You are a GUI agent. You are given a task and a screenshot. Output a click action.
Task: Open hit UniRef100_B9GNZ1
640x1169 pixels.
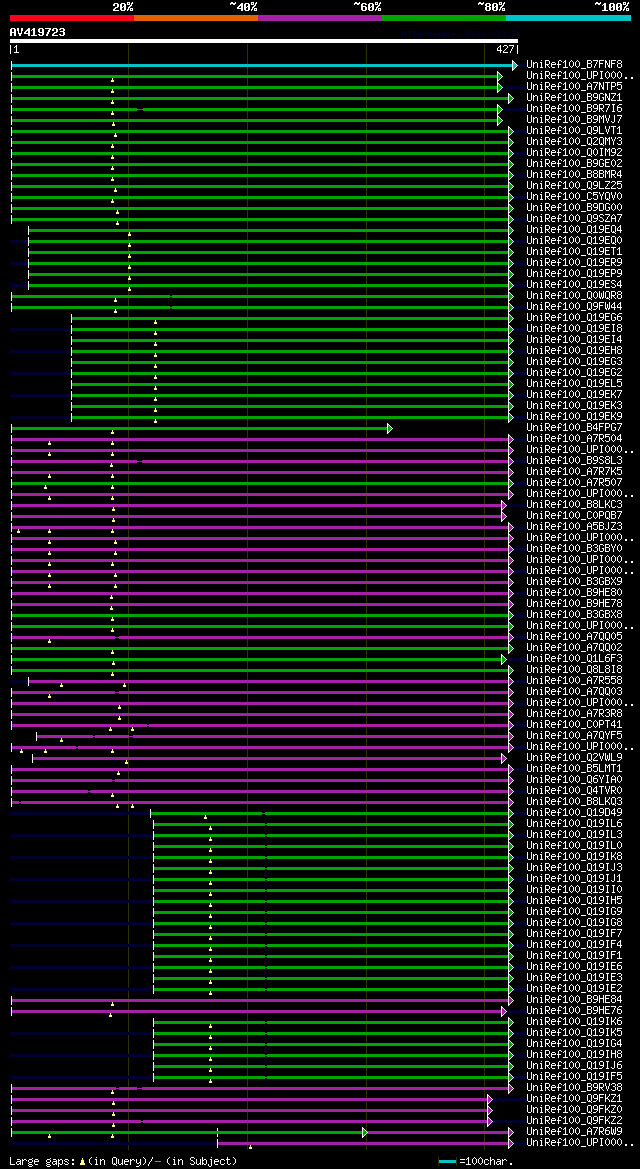574,98
